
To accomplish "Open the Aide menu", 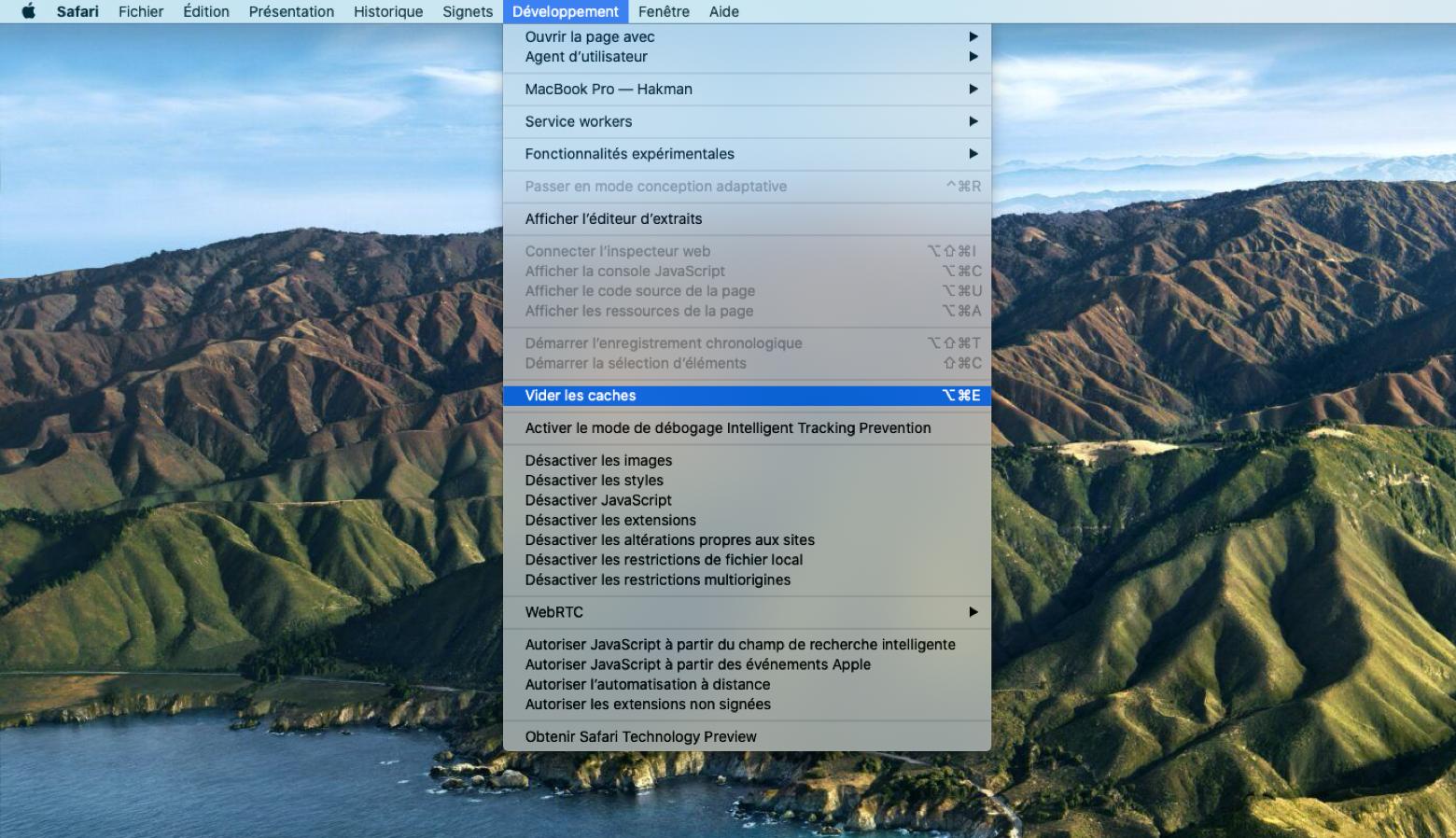I will pyautogui.click(x=723, y=11).
